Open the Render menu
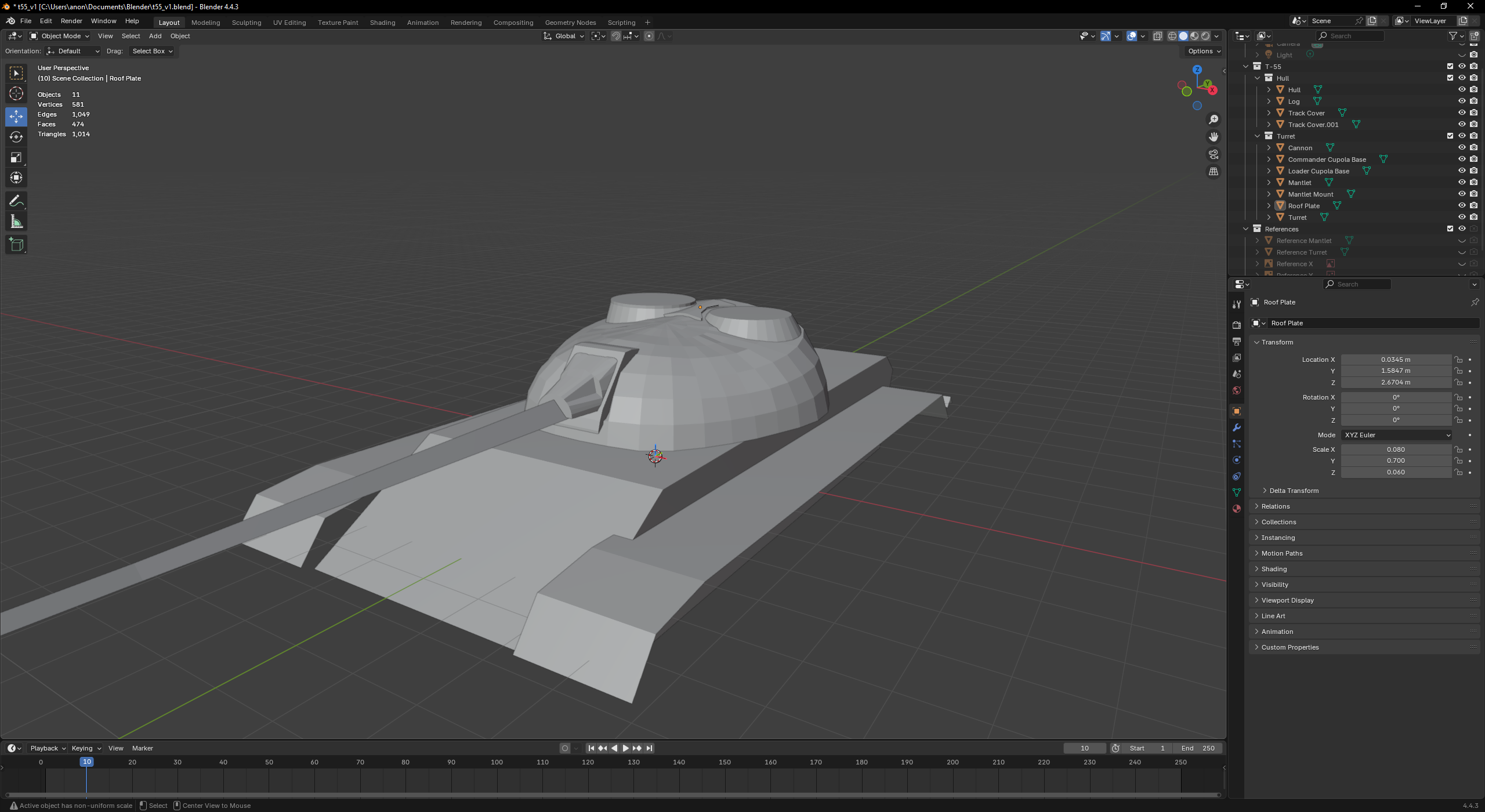Screen dimensions: 1485x812 coord(71,21)
